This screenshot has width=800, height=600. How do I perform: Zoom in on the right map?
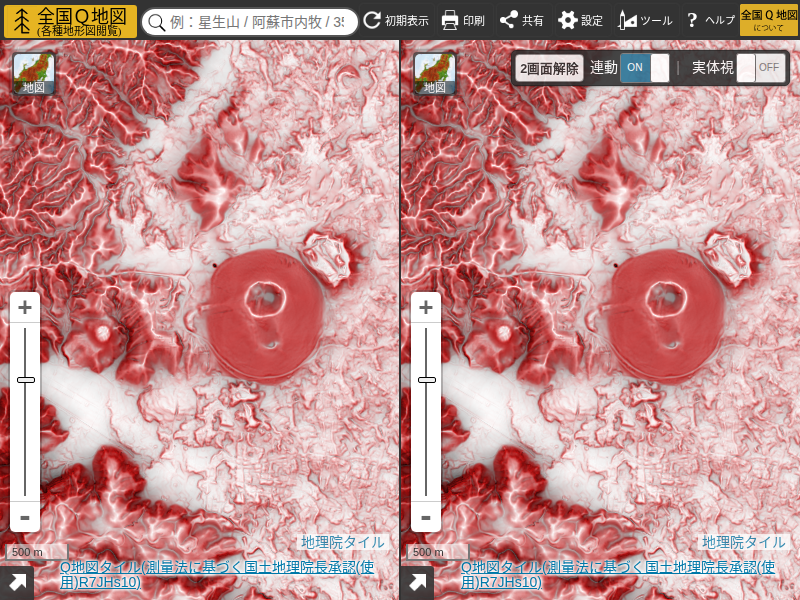tap(426, 307)
